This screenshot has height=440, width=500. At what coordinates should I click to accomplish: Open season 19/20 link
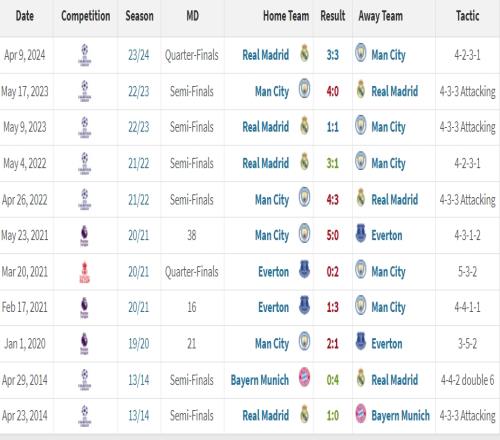coord(139,344)
